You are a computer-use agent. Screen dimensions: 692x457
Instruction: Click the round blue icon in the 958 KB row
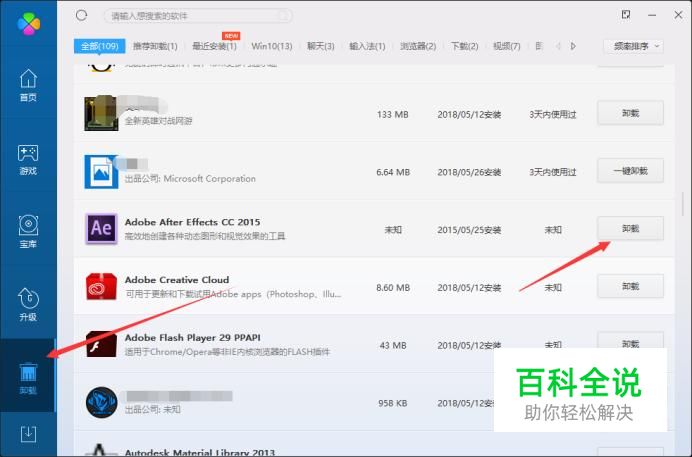click(102, 402)
